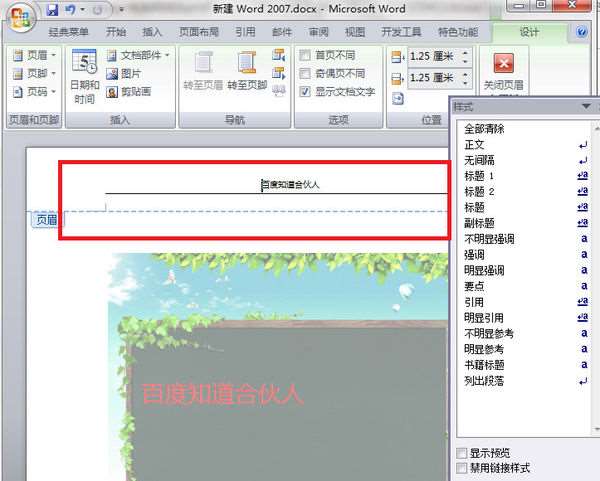Click the 转至页眉 button
600x481 pixels.
click(203, 71)
